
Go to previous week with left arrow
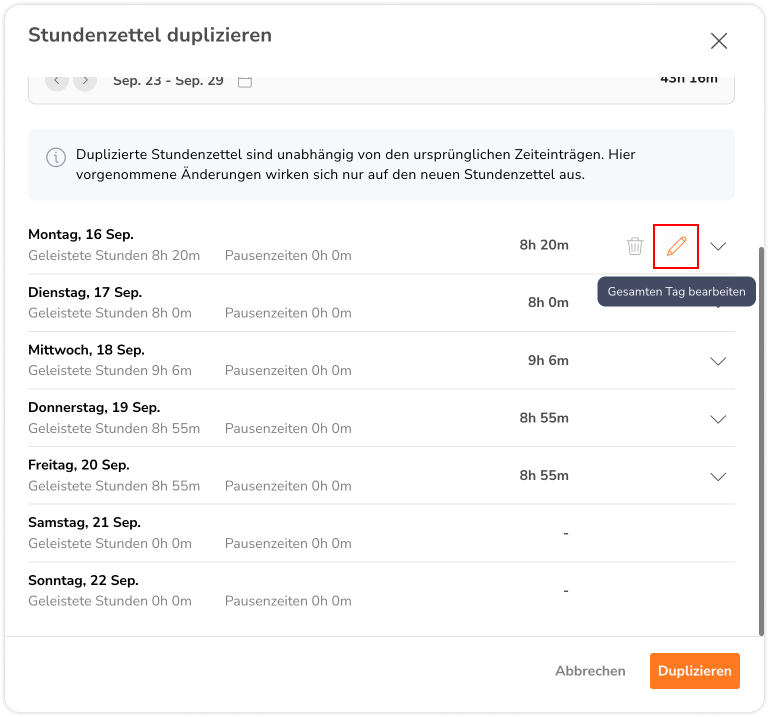pyautogui.click(x=57, y=80)
